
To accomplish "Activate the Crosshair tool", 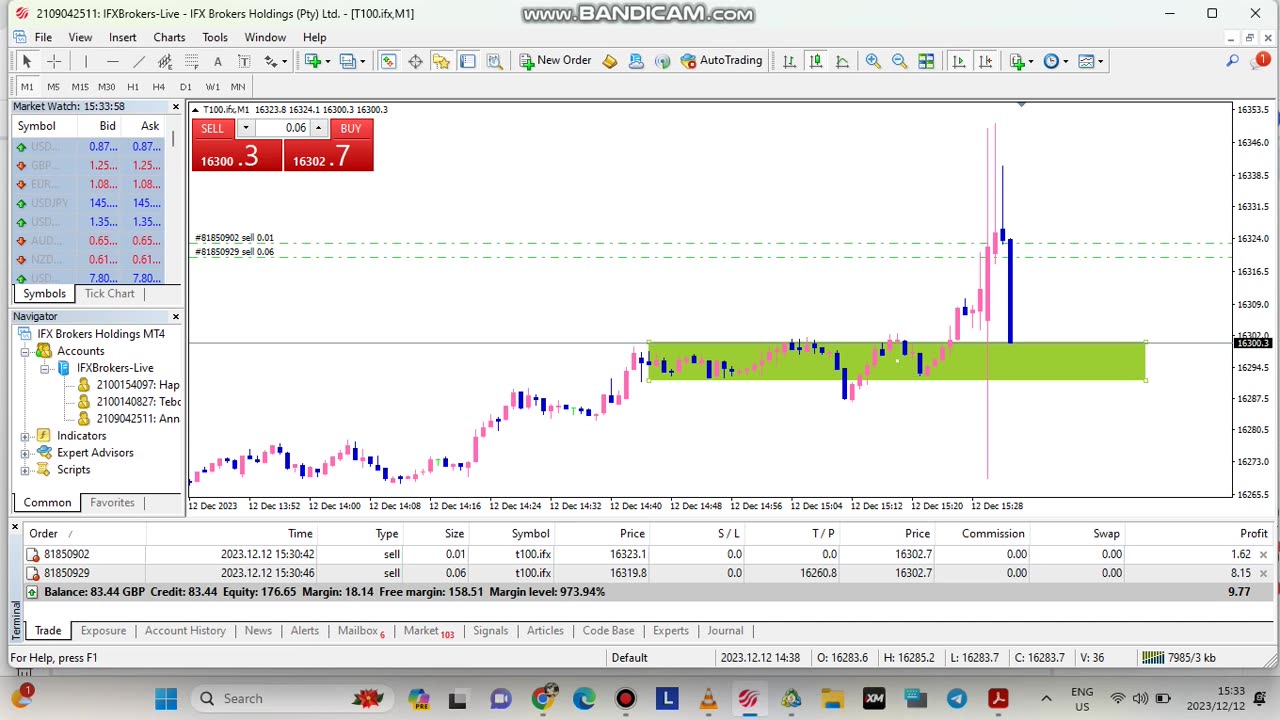I will pos(54,61).
